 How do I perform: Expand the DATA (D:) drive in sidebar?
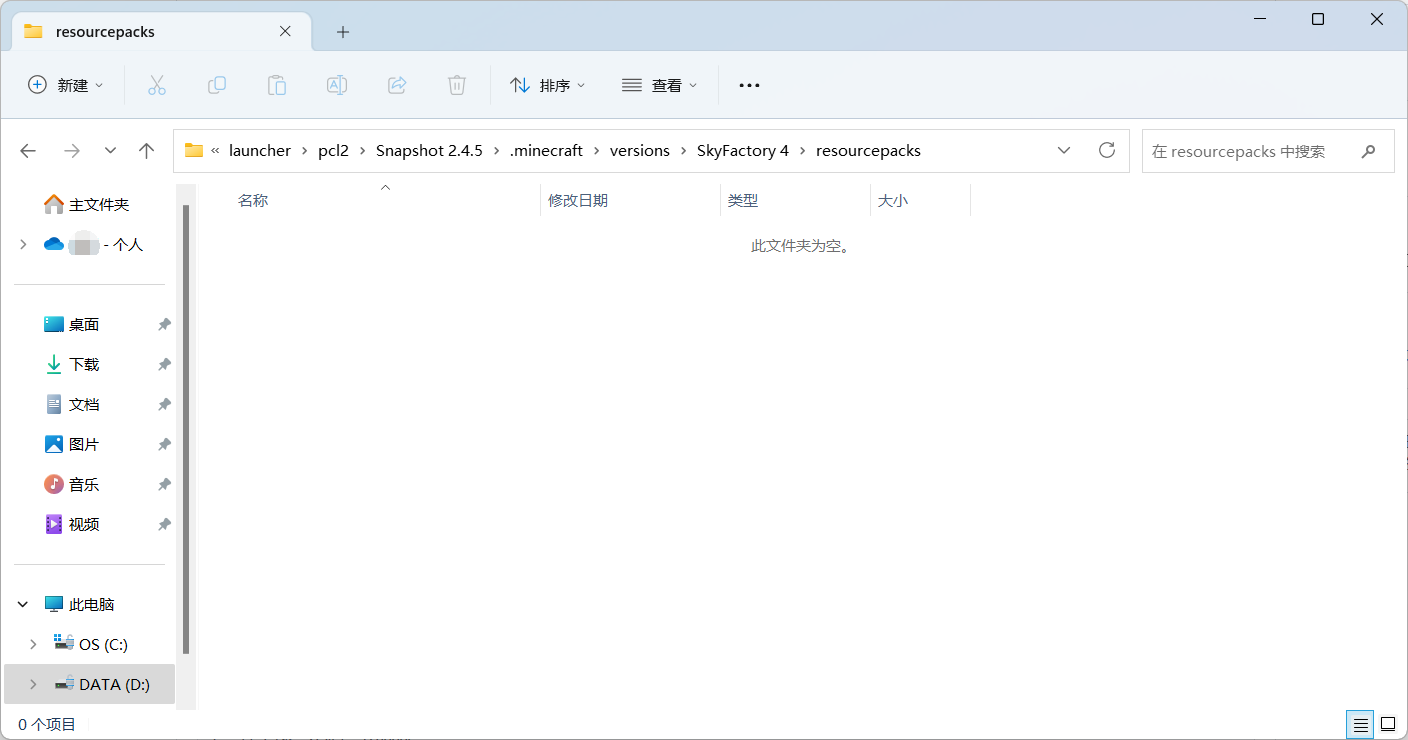click(x=33, y=684)
